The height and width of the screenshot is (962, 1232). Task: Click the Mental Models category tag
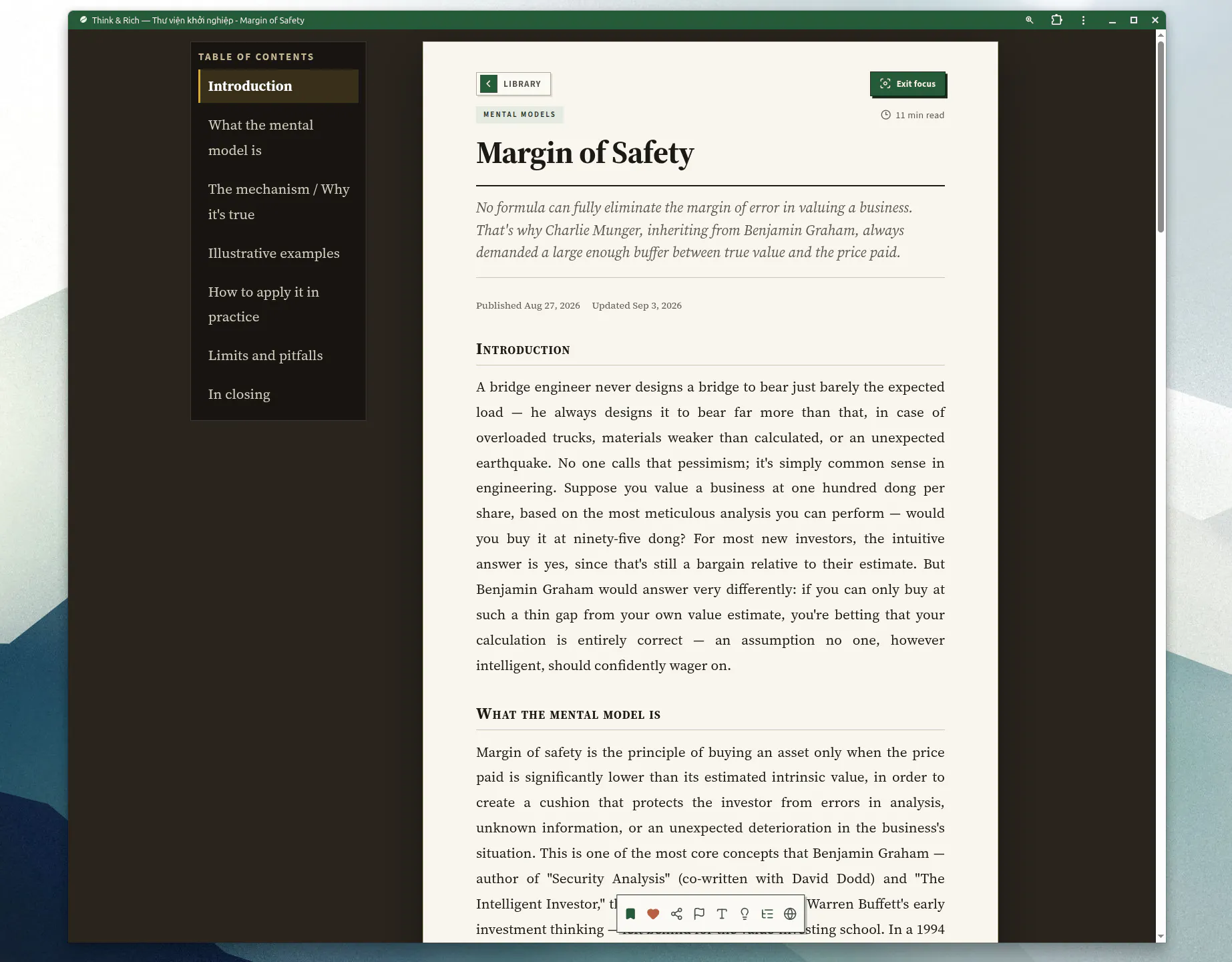520,114
